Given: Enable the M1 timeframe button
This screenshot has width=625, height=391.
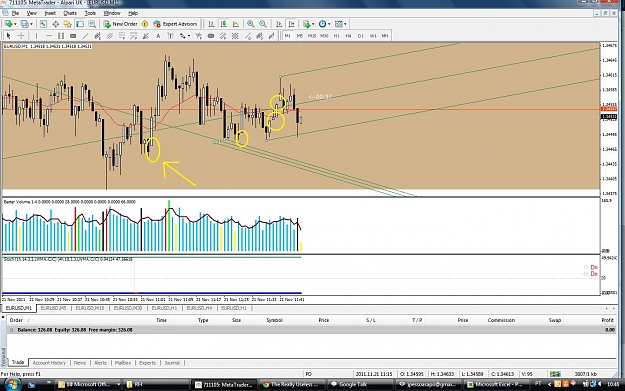Looking at the screenshot, I should point(287,36).
